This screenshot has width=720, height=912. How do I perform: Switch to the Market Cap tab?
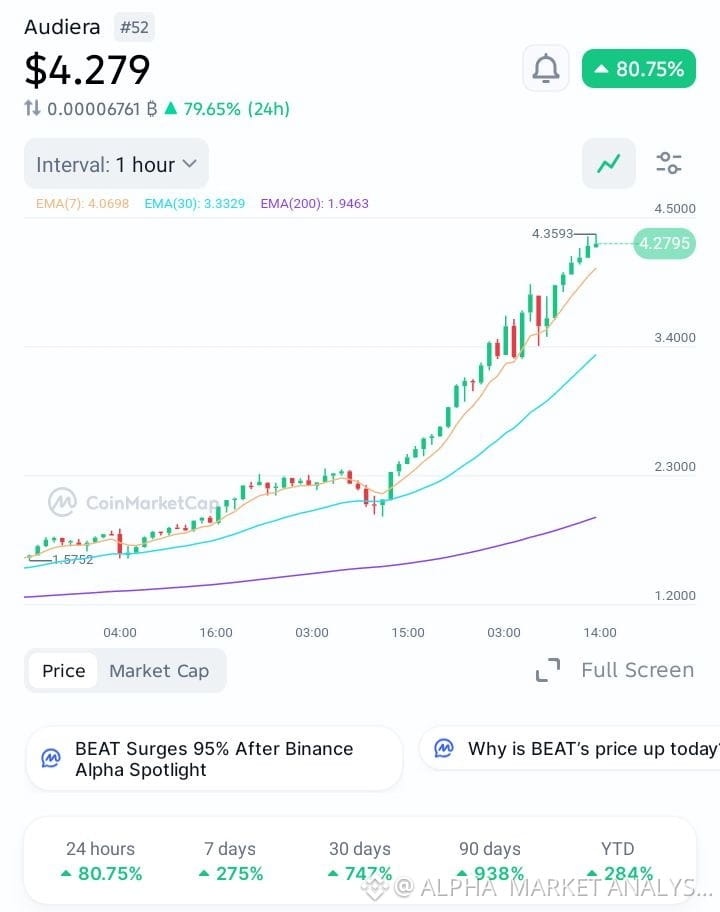click(x=159, y=671)
